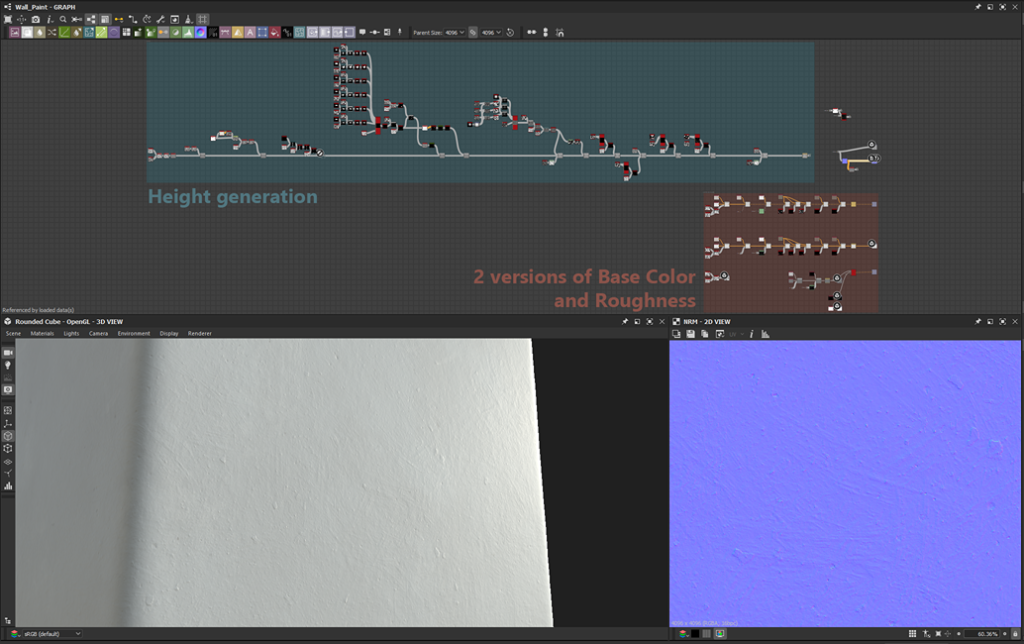The image size is (1024, 644).
Task: Toggle the Parent Size aspect ratio link
Action: pos(472,31)
